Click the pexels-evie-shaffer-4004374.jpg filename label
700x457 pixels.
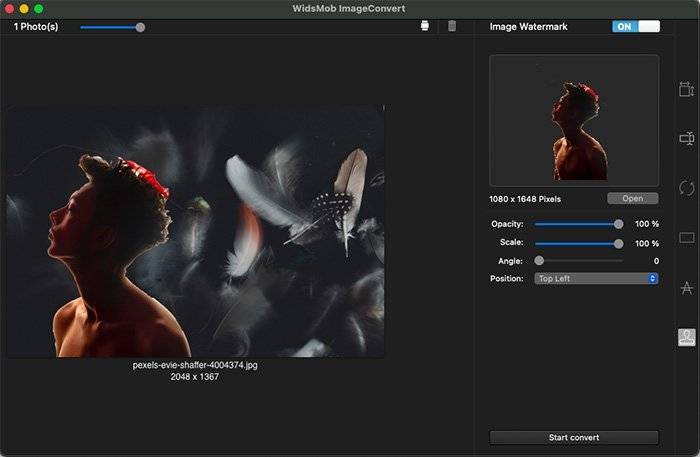(x=195, y=365)
